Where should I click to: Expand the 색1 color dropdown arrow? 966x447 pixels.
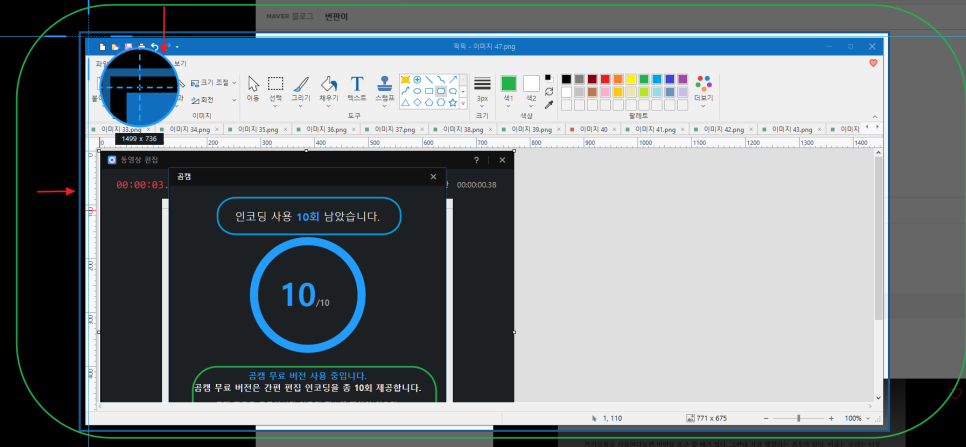(x=508, y=106)
